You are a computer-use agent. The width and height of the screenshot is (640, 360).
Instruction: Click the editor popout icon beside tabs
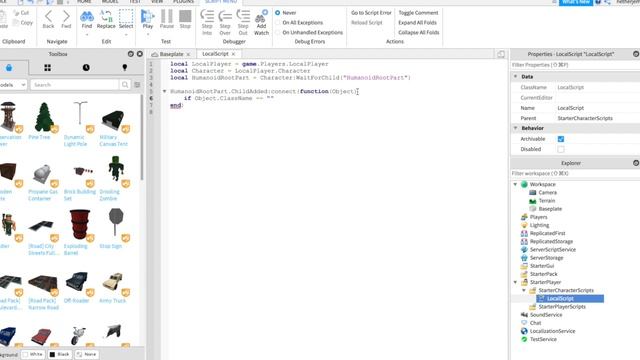(x=501, y=54)
